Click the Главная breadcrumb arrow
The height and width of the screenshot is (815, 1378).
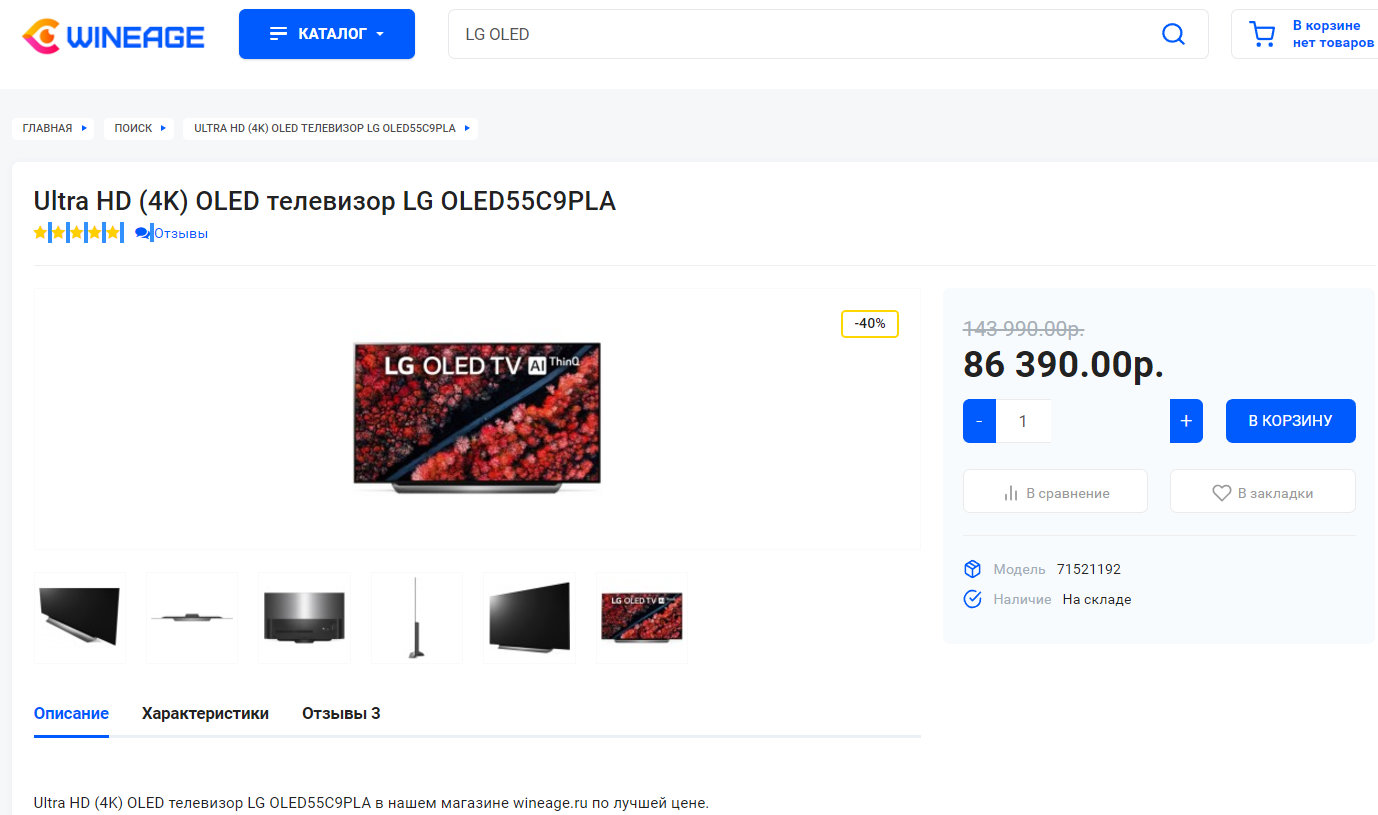click(x=85, y=128)
